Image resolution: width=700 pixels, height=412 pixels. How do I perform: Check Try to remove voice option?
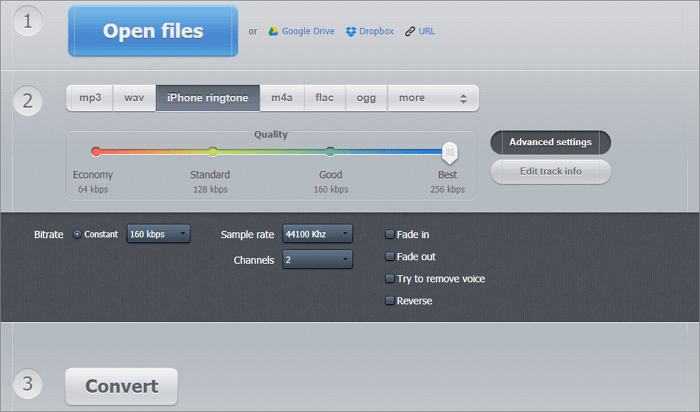pyautogui.click(x=390, y=279)
